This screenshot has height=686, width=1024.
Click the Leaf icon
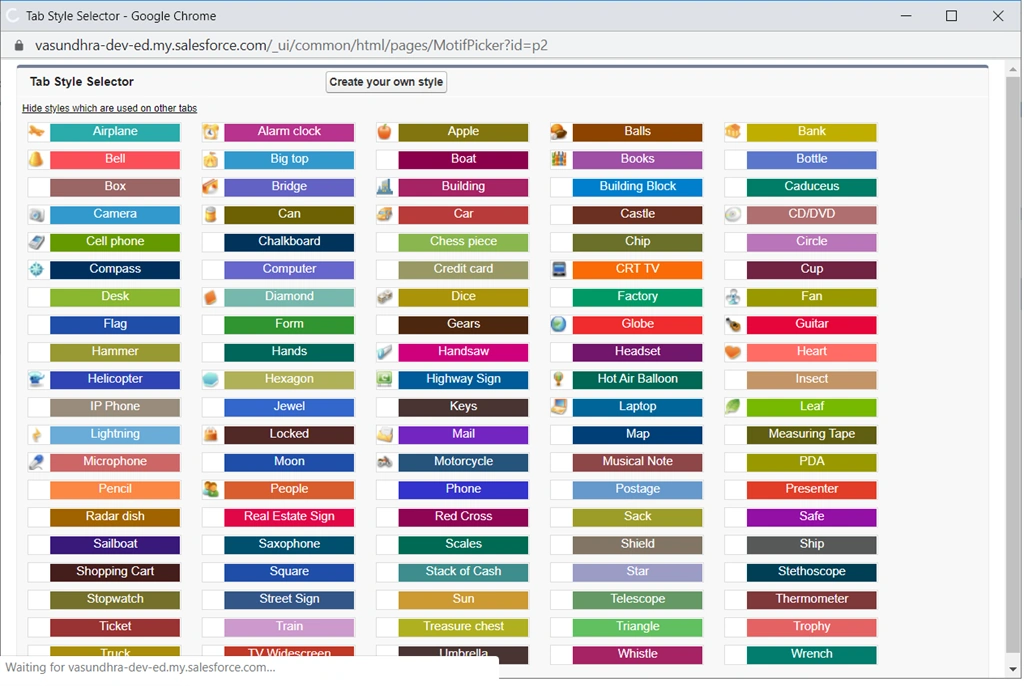point(733,407)
